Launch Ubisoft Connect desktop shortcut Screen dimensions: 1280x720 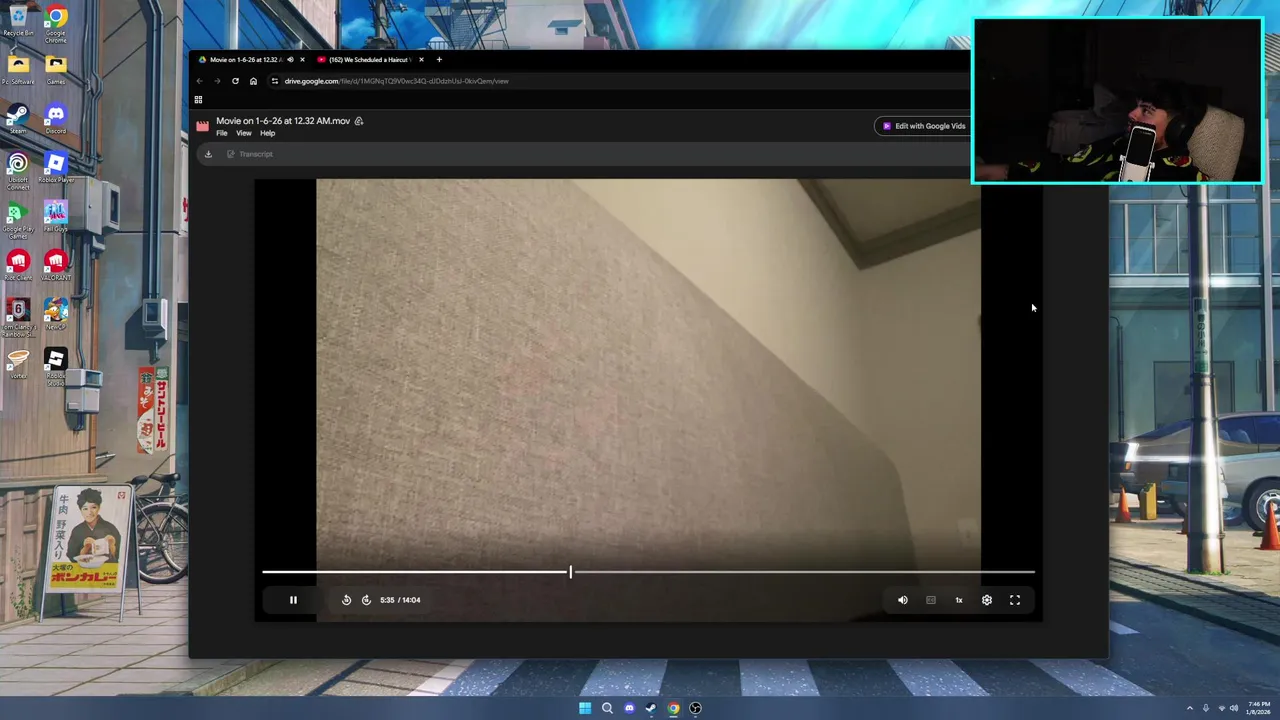[18, 169]
